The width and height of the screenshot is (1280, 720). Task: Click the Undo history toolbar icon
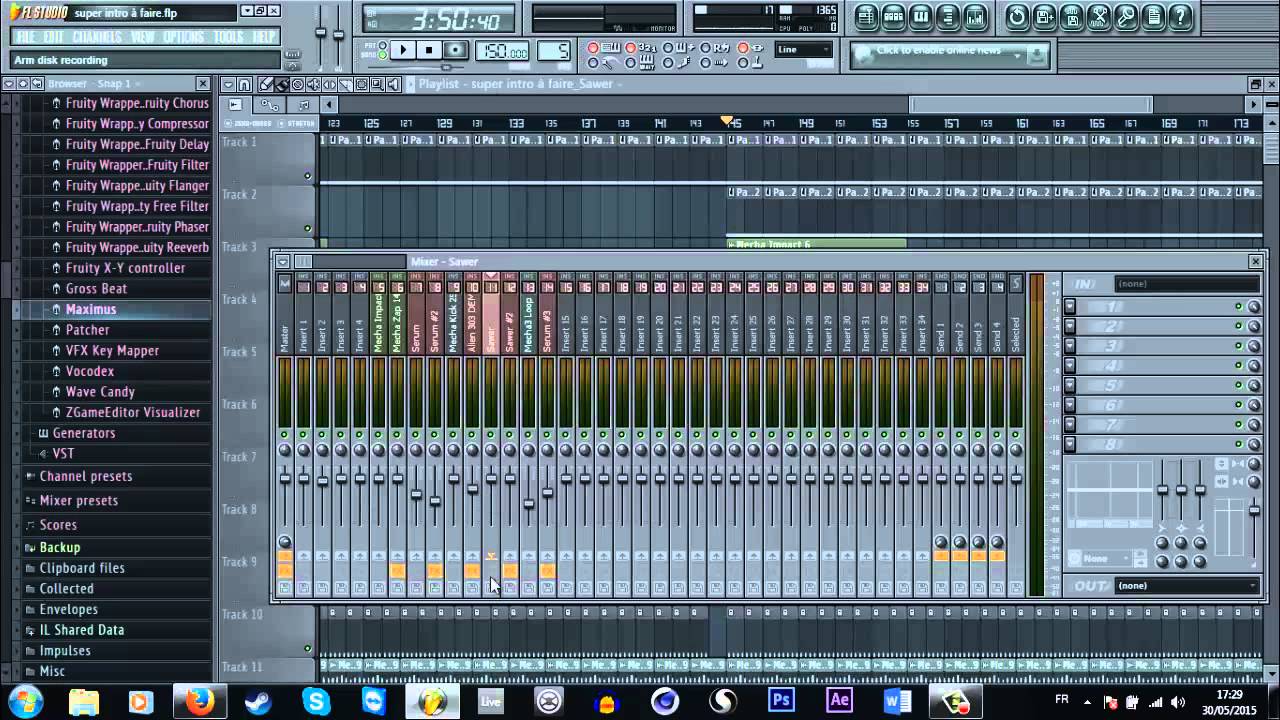[1017, 16]
